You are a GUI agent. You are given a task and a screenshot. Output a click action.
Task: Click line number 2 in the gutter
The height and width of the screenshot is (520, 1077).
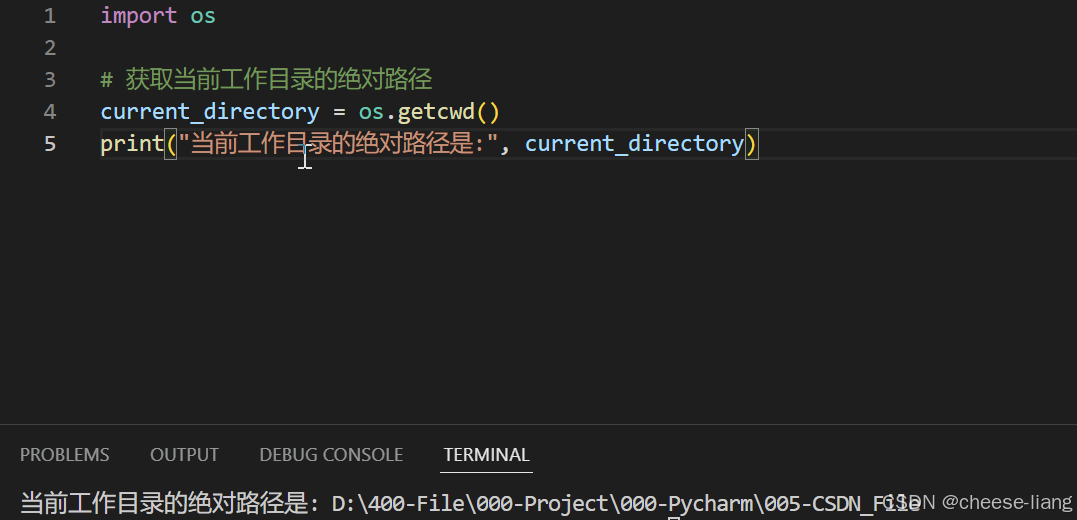(x=50, y=48)
